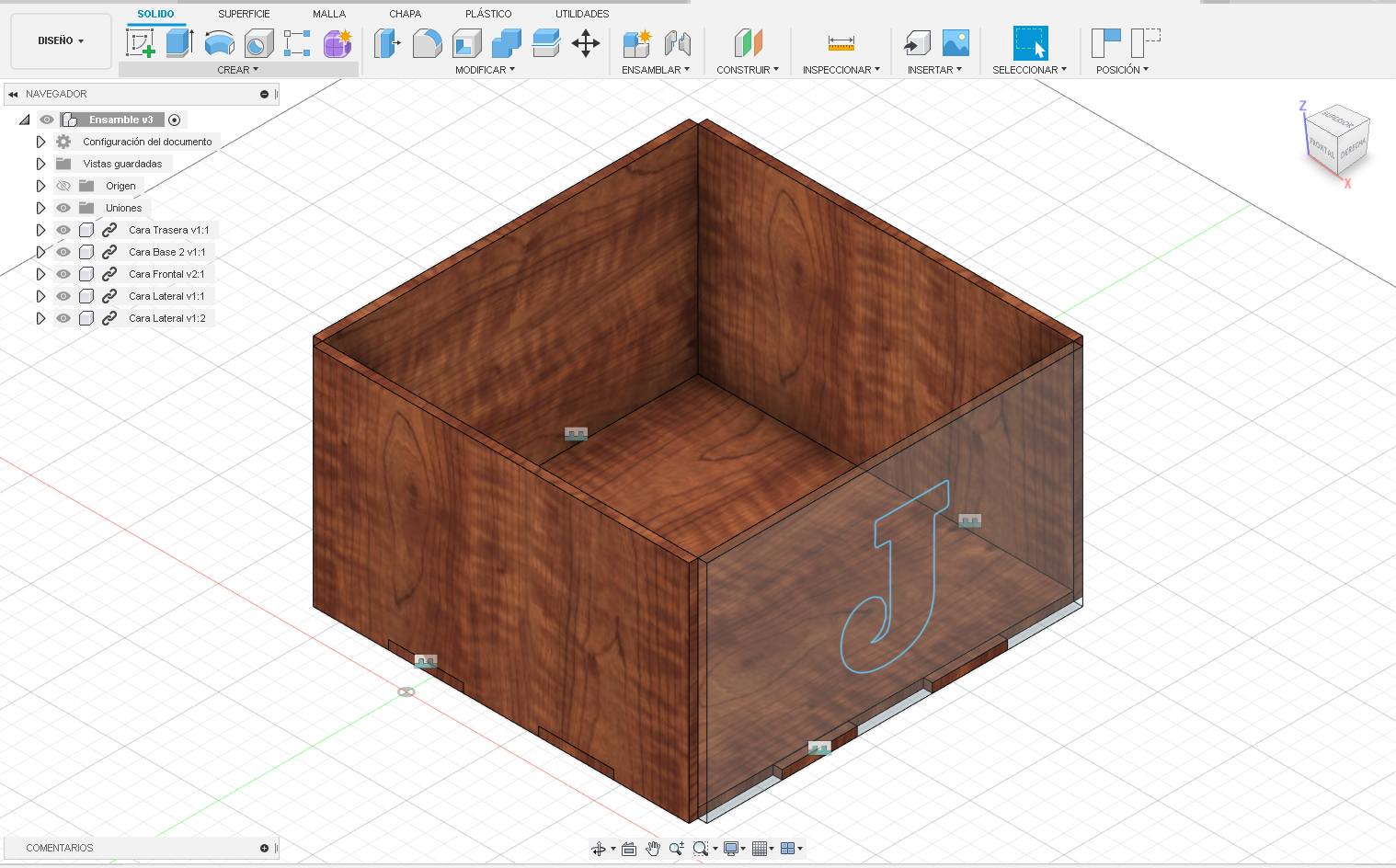This screenshot has height=868, width=1396.
Task: Toggle visibility of Ensamble v3
Action: pos(47,120)
